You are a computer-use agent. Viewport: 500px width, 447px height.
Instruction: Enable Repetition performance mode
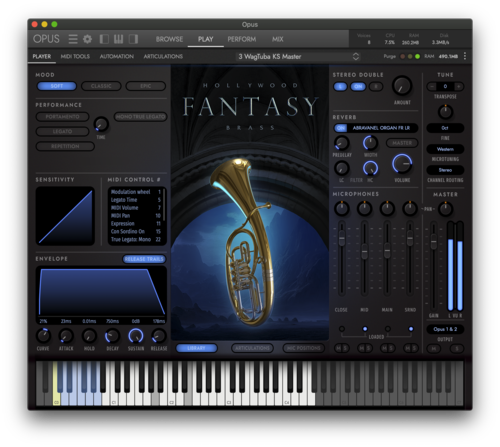pyautogui.click(x=65, y=146)
